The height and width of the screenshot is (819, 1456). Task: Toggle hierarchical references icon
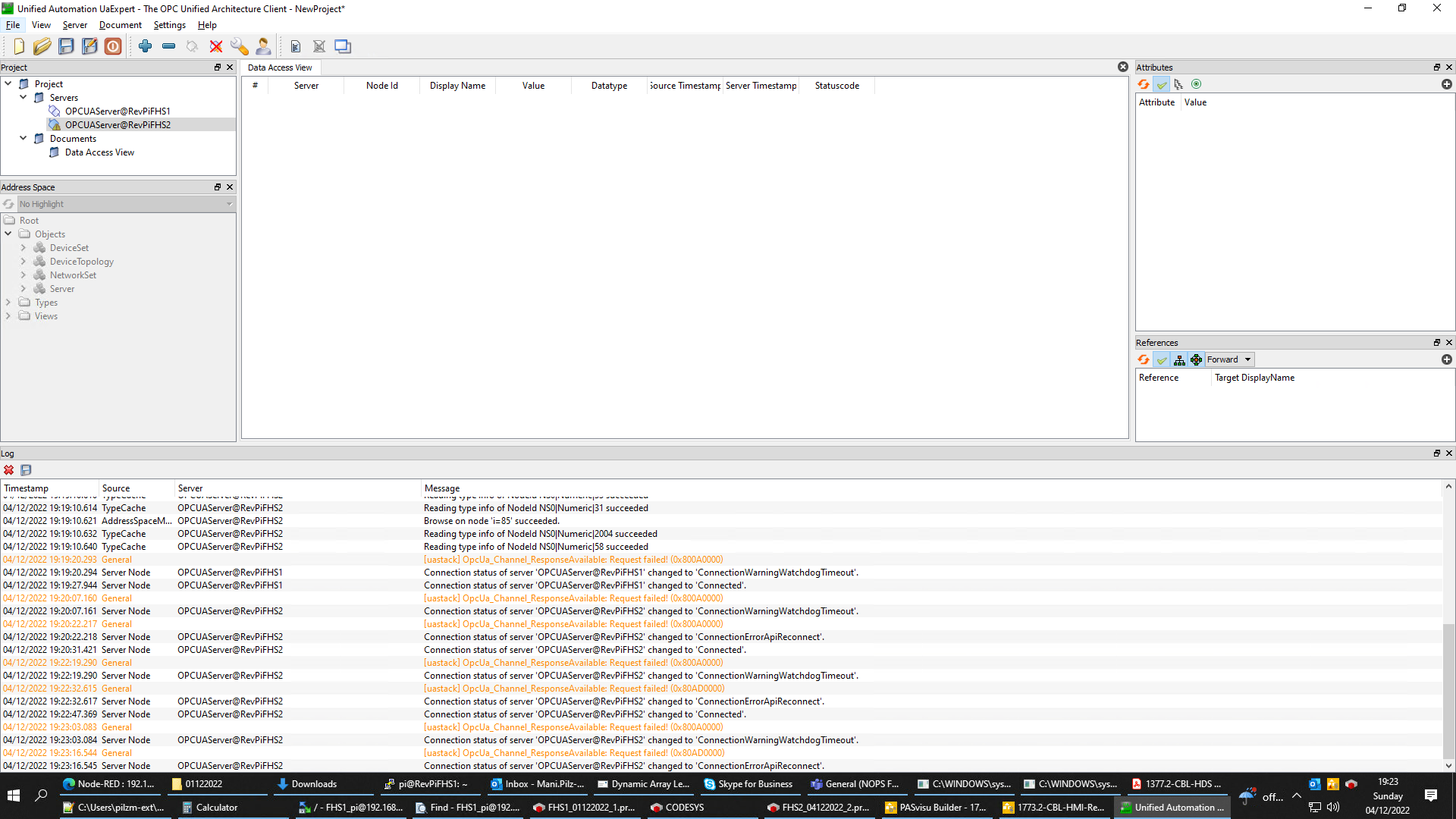click(x=1179, y=359)
